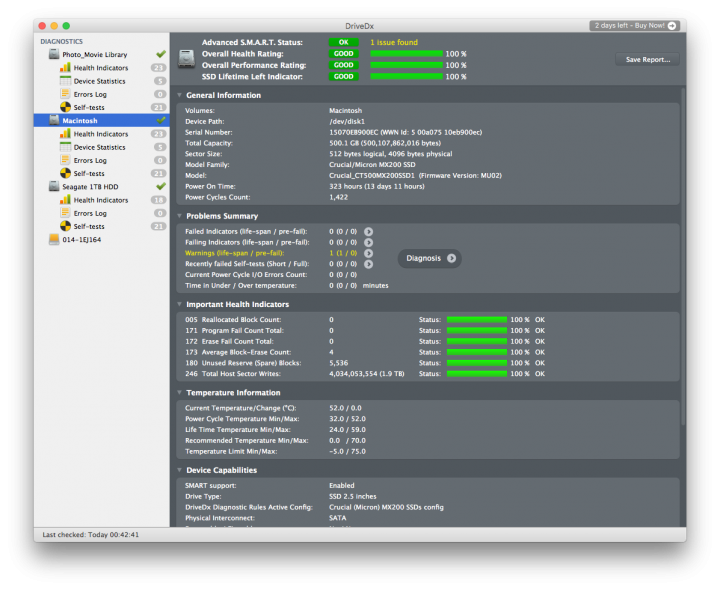Click Current Temperature value 52.0 / 0.0

pos(345,408)
